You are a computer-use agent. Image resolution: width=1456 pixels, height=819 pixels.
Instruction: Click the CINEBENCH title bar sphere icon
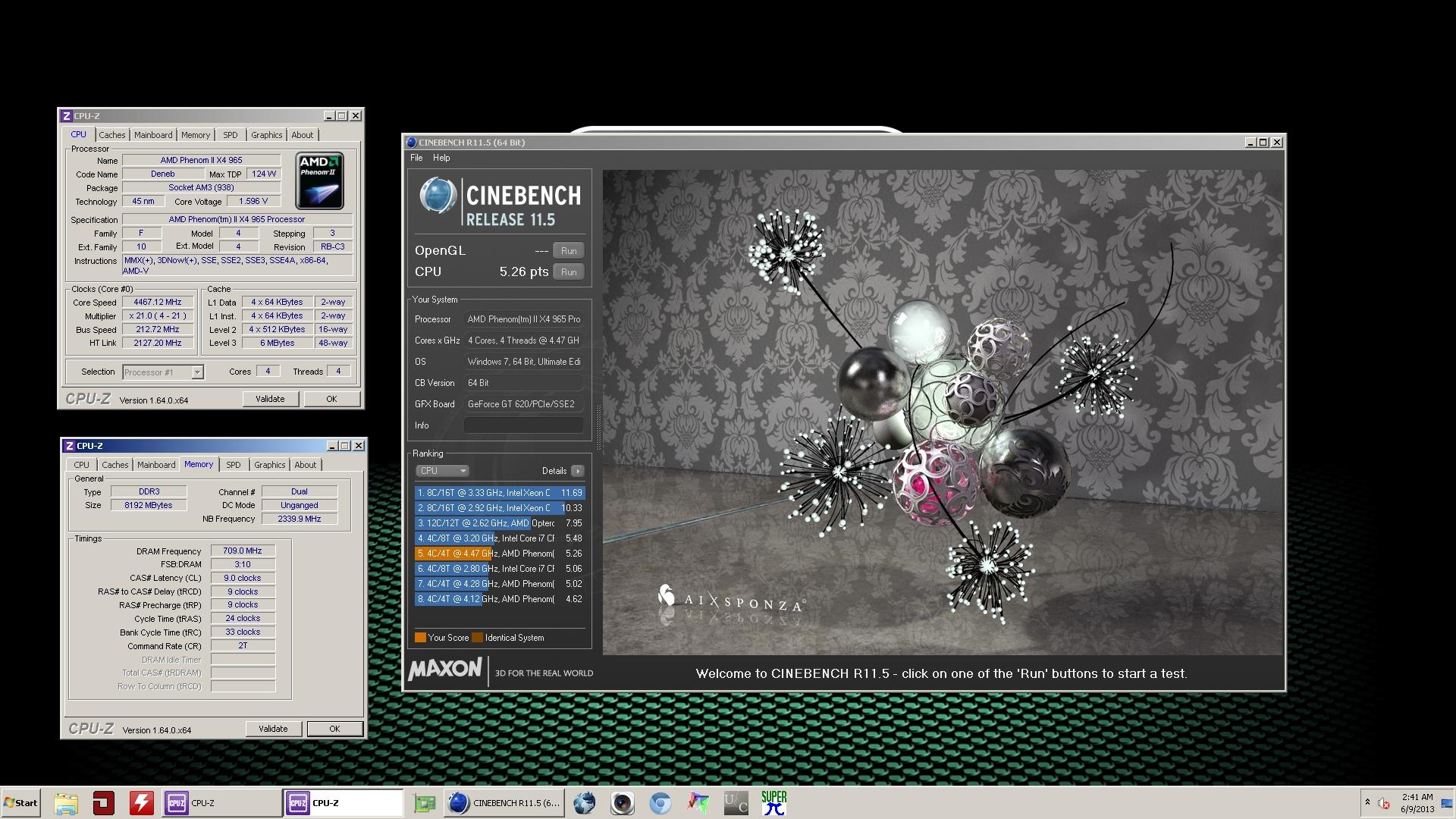pyautogui.click(x=411, y=143)
